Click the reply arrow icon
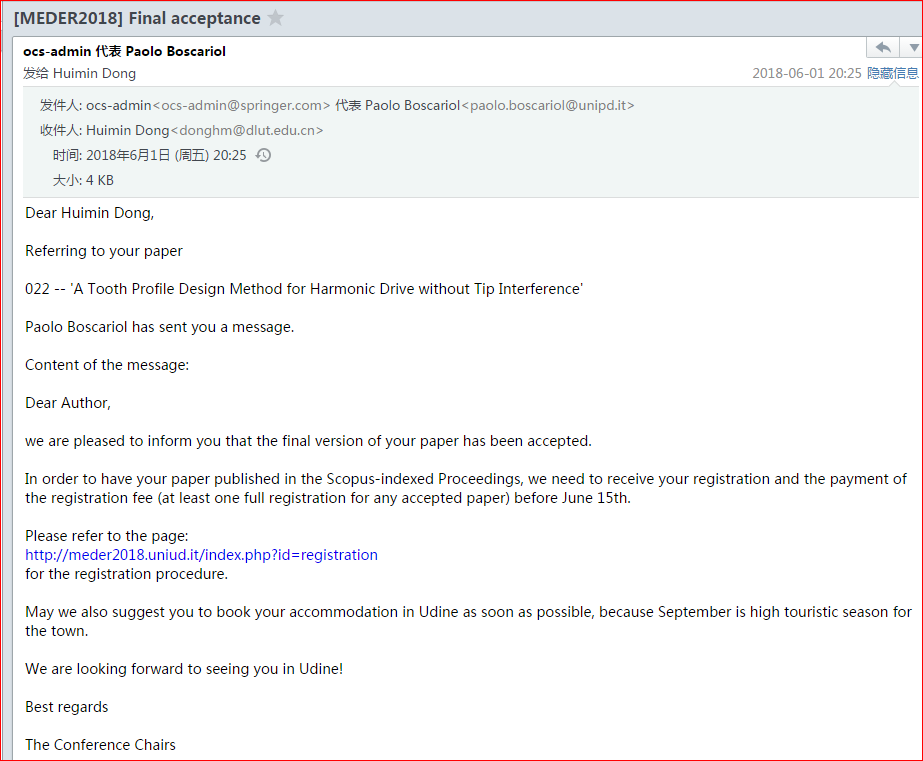Screen dimensions: 923x761 (x=882, y=48)
